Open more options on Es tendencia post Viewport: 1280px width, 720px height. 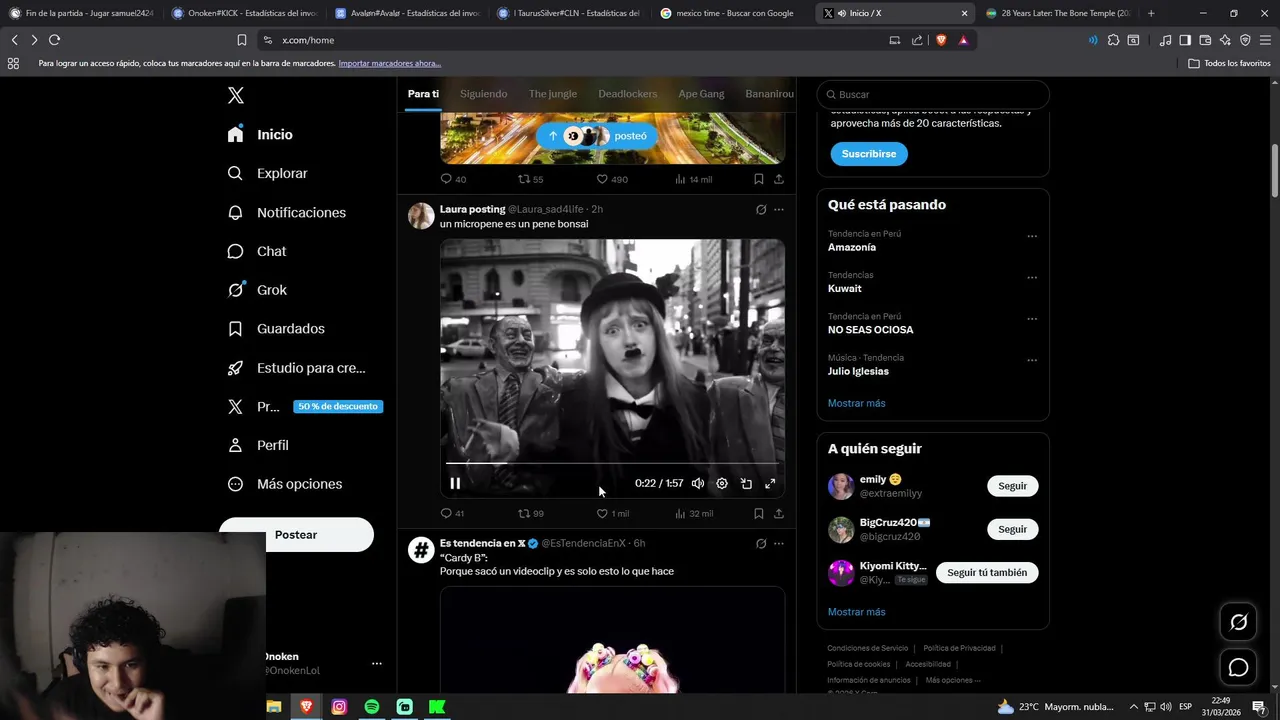tap(779, 543)
